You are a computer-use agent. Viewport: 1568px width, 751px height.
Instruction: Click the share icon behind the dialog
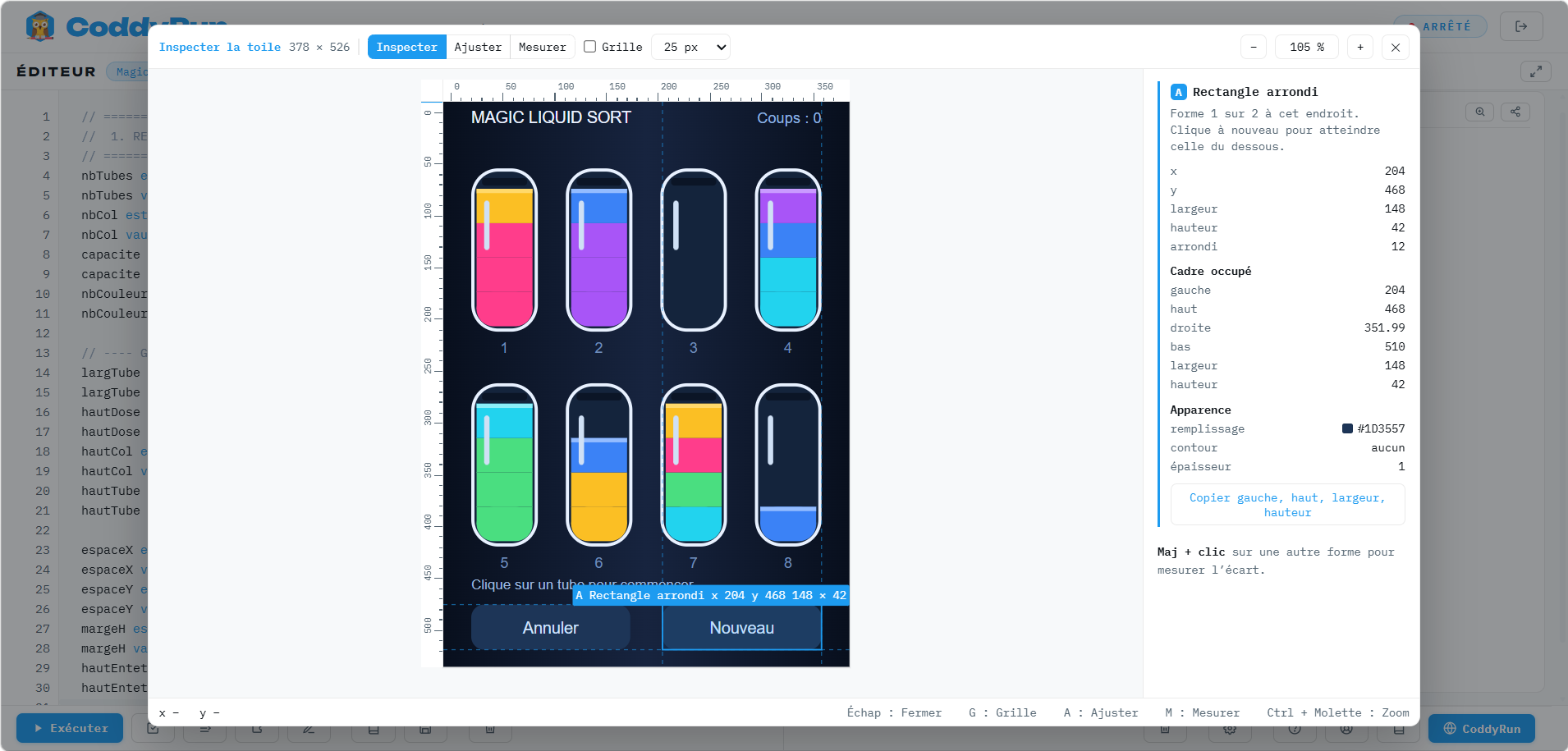(x=1515, y=112)
